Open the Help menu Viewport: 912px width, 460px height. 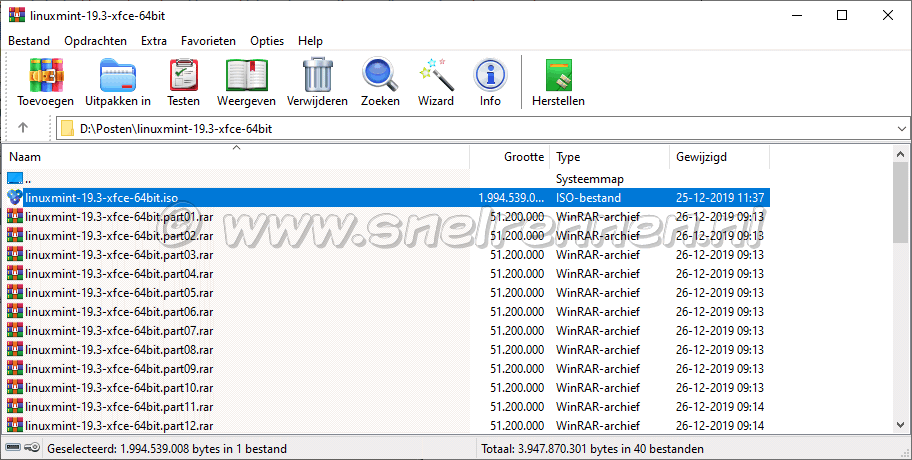coord(310,41)
